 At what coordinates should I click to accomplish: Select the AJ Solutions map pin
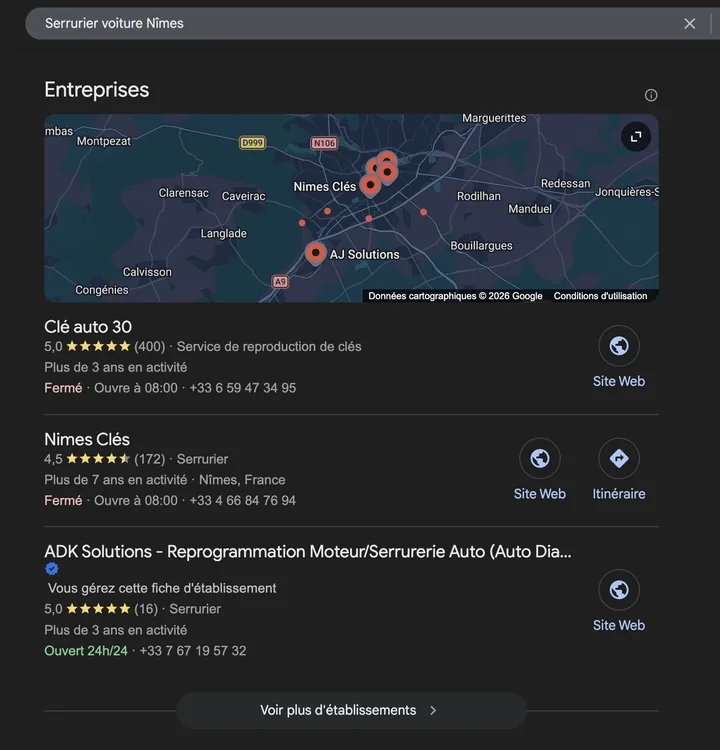point(316,253)
